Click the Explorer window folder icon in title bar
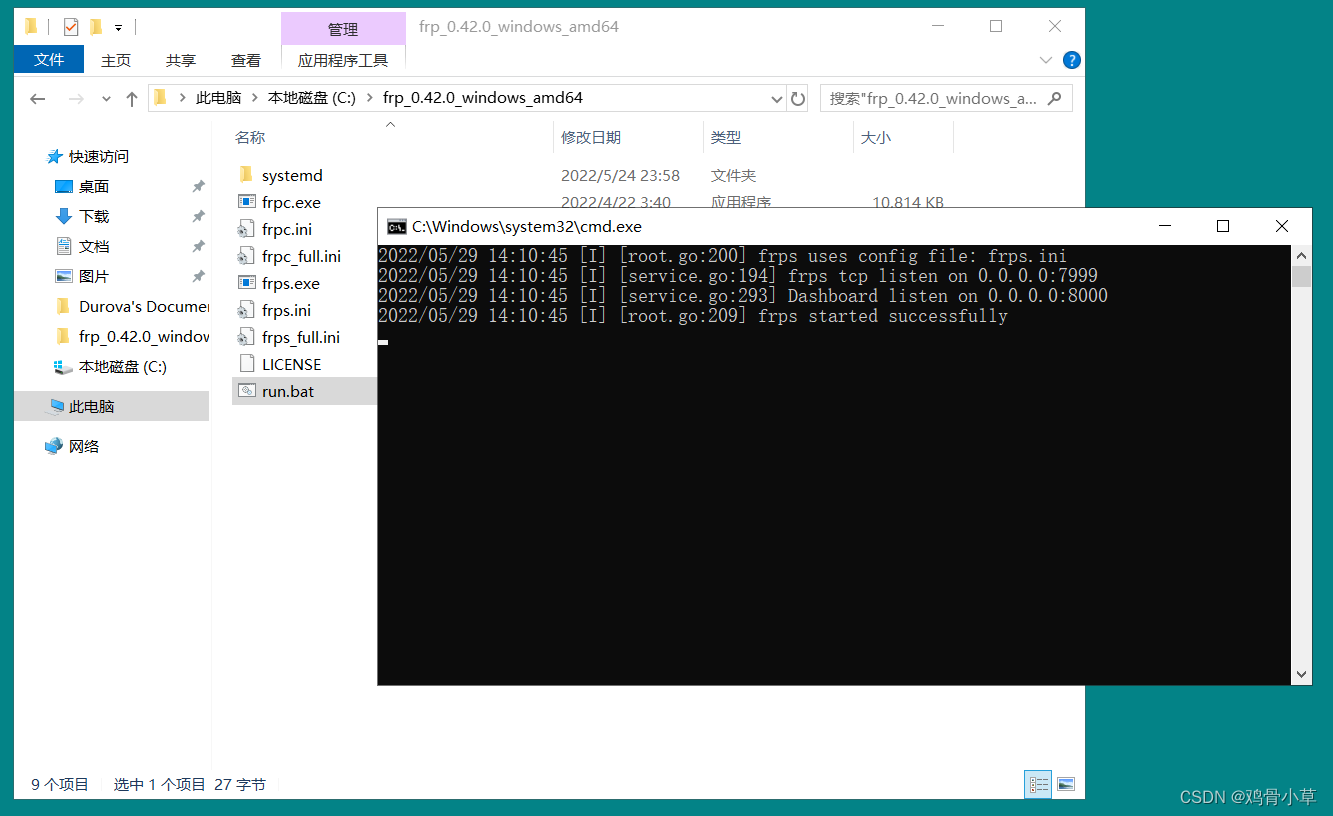The width and height of the screenshot is (1333, 816). pyautogui.click(x=32, y=27)
